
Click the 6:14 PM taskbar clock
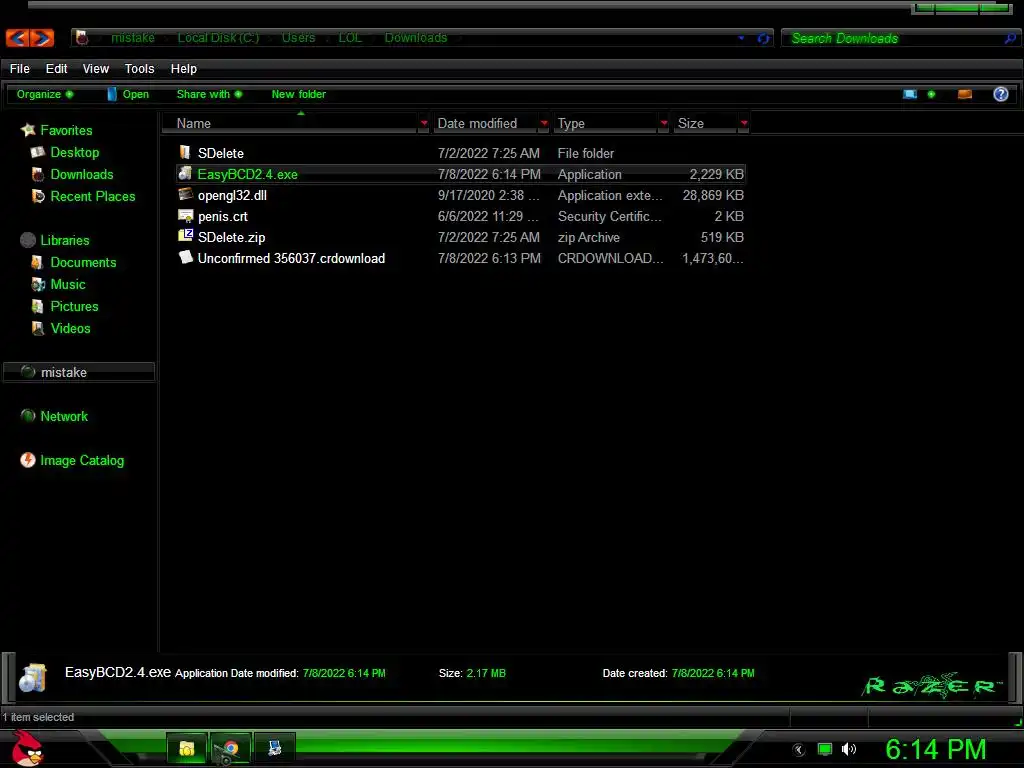(x=935, y=750)
